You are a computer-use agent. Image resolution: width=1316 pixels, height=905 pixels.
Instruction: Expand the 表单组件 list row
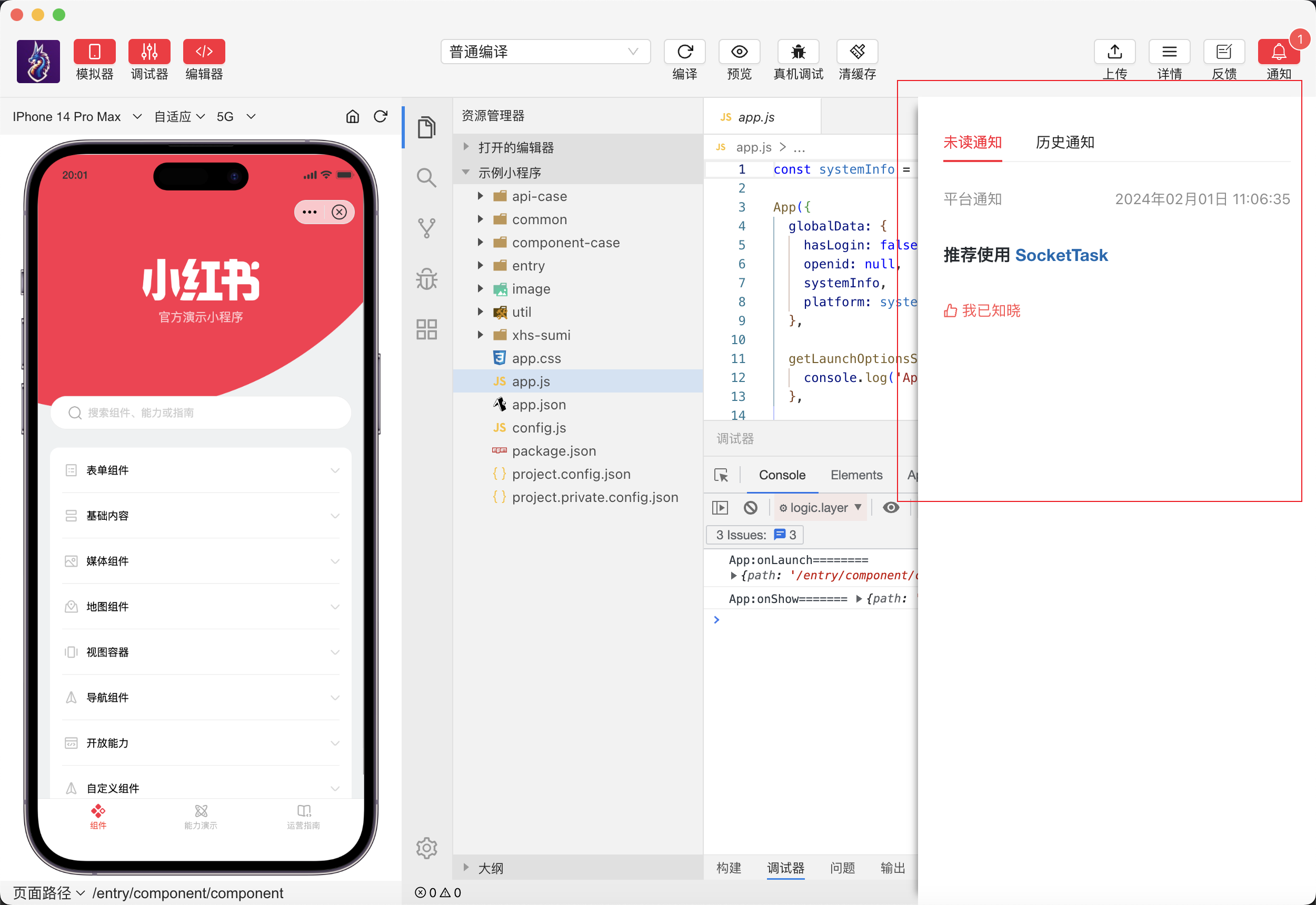[x=202, y=470]
